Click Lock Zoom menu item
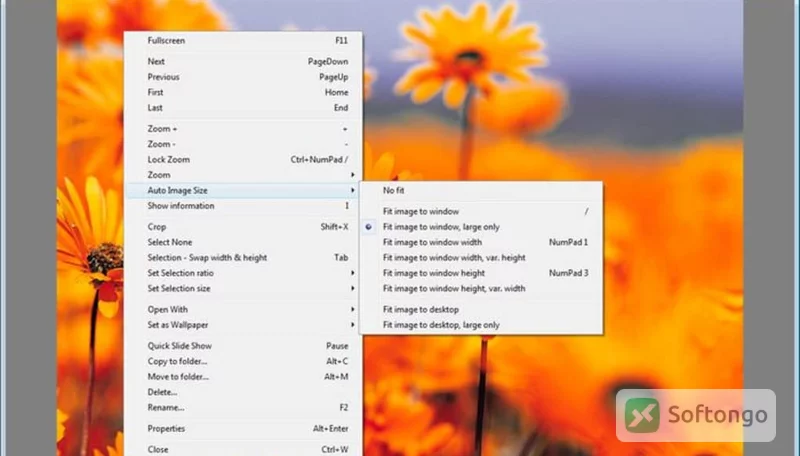800x456 pixels. [x=243, y=159]
